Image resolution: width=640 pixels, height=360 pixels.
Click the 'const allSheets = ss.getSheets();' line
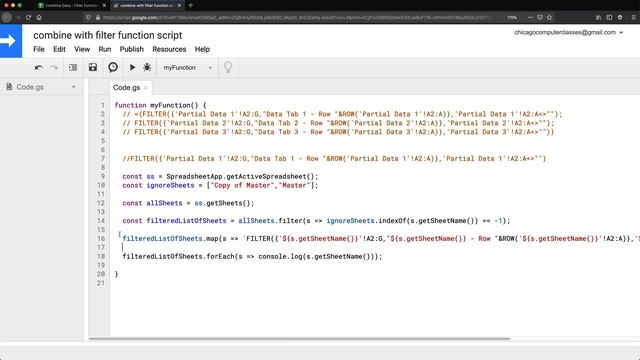click(x=188, y=203)
